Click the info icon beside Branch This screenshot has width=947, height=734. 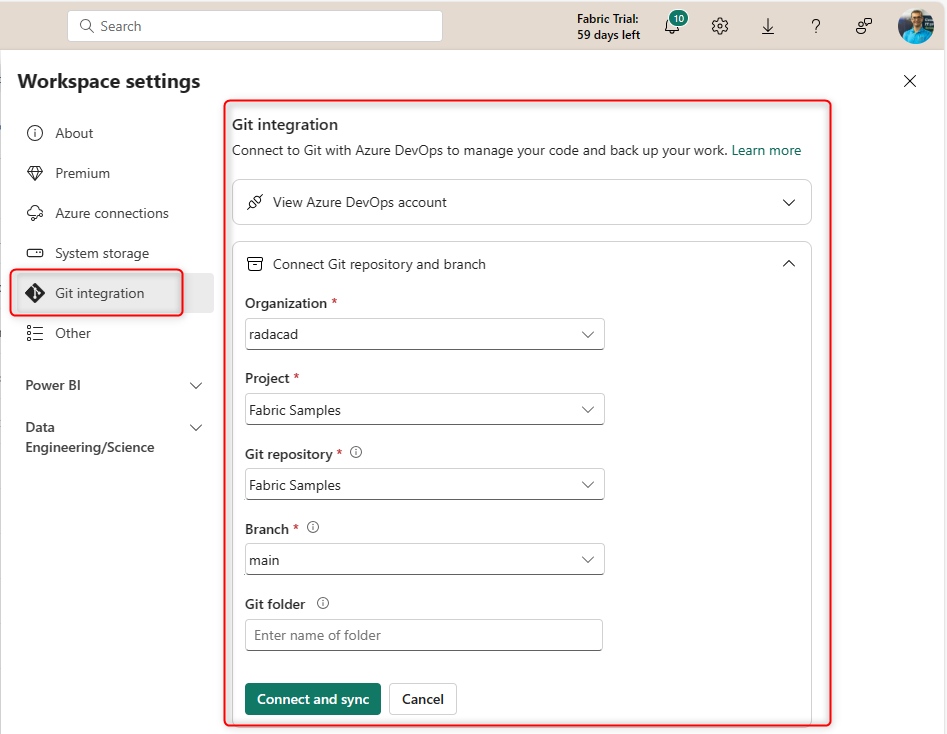click(313, 528)
